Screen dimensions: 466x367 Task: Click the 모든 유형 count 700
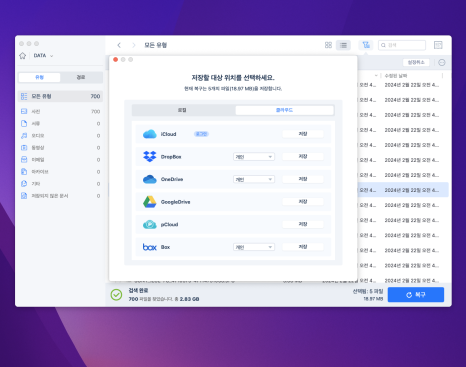(x=95, y=96)
